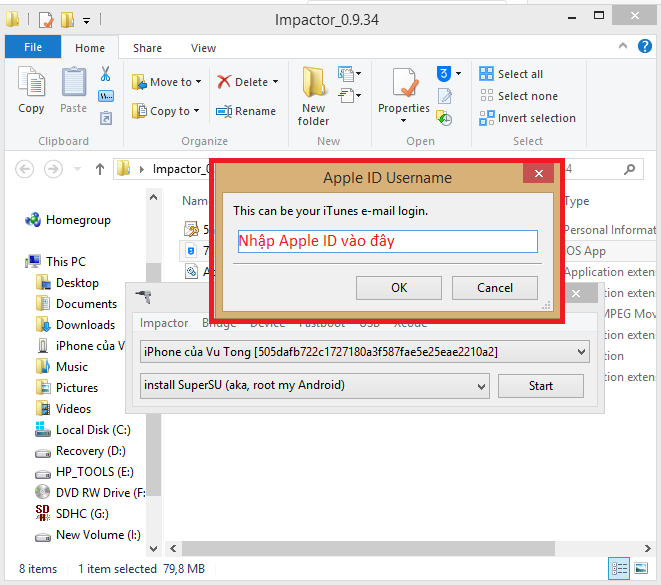Collapse the ribbon with the chevron
661x585 pixels.
pos(623,46)
